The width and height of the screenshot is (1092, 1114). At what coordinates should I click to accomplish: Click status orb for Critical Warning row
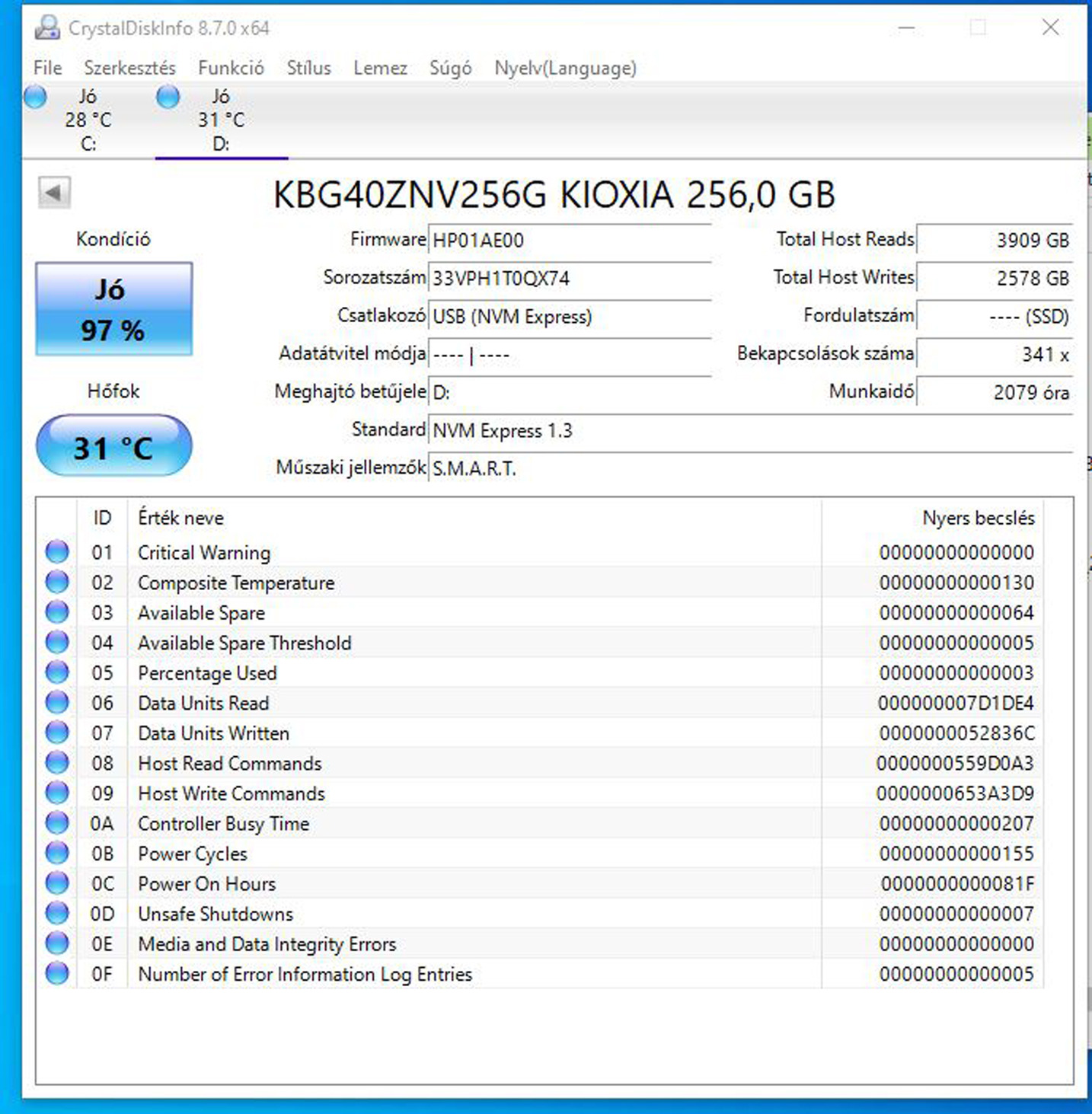pos(57,552)
